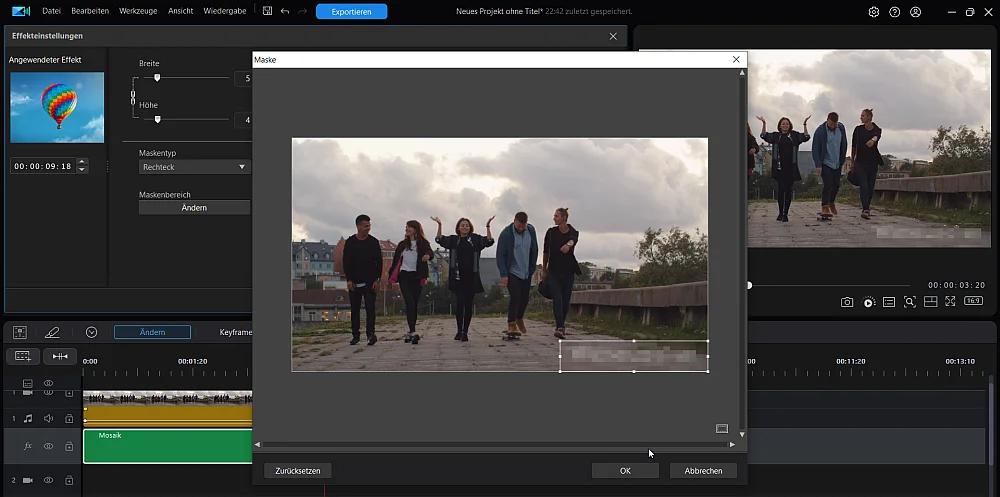Toggle visibility eye on the fx track
Image resolution: width=1000 pixels, height=497 pixels.
tap(48, 446)
